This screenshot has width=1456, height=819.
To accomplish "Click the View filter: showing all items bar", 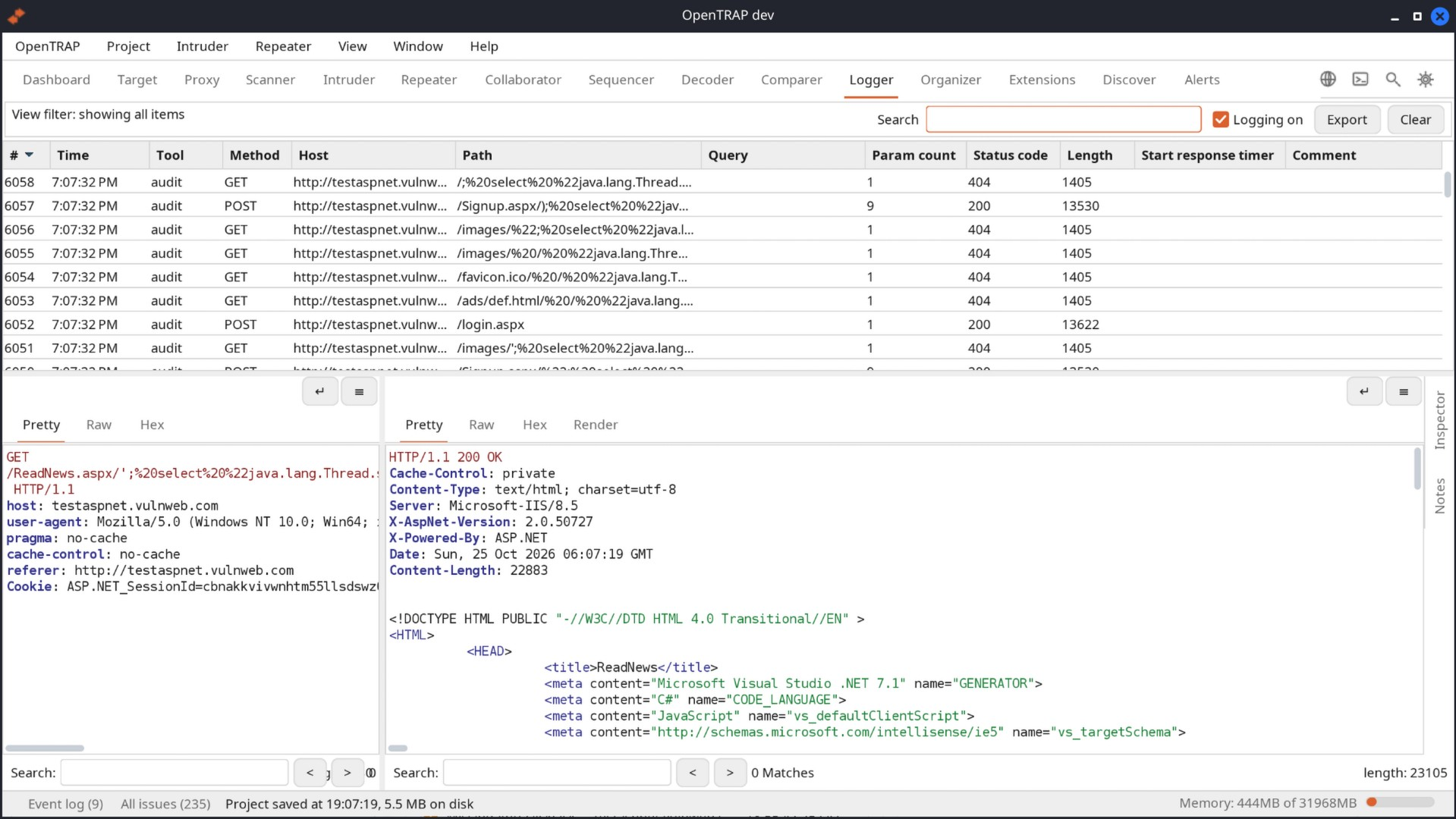I will coord(98,115).
